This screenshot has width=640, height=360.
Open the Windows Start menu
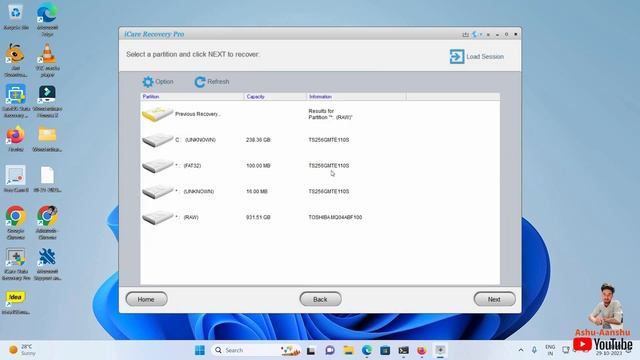200,350
